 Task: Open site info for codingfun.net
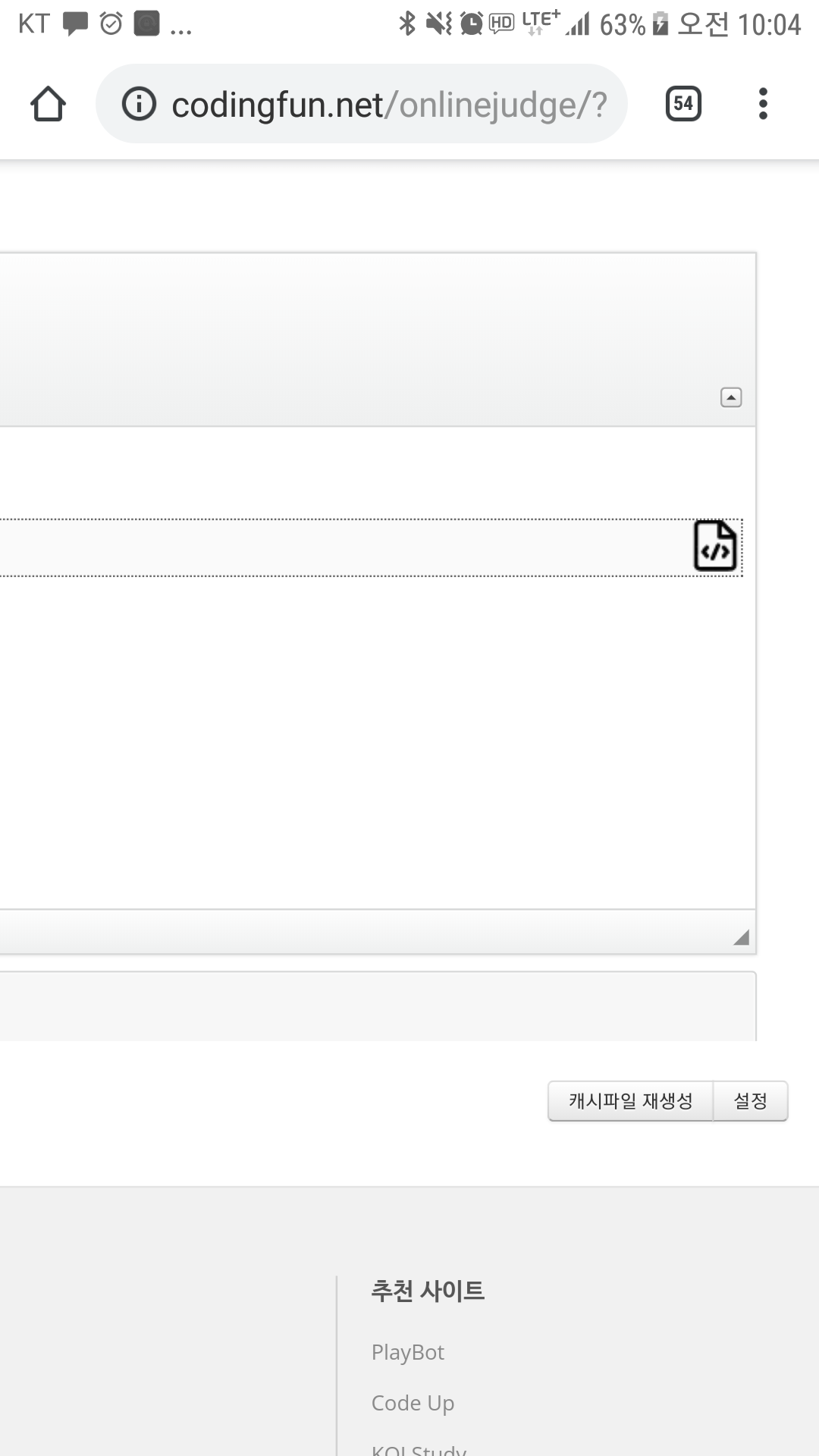tap(139, 104)
